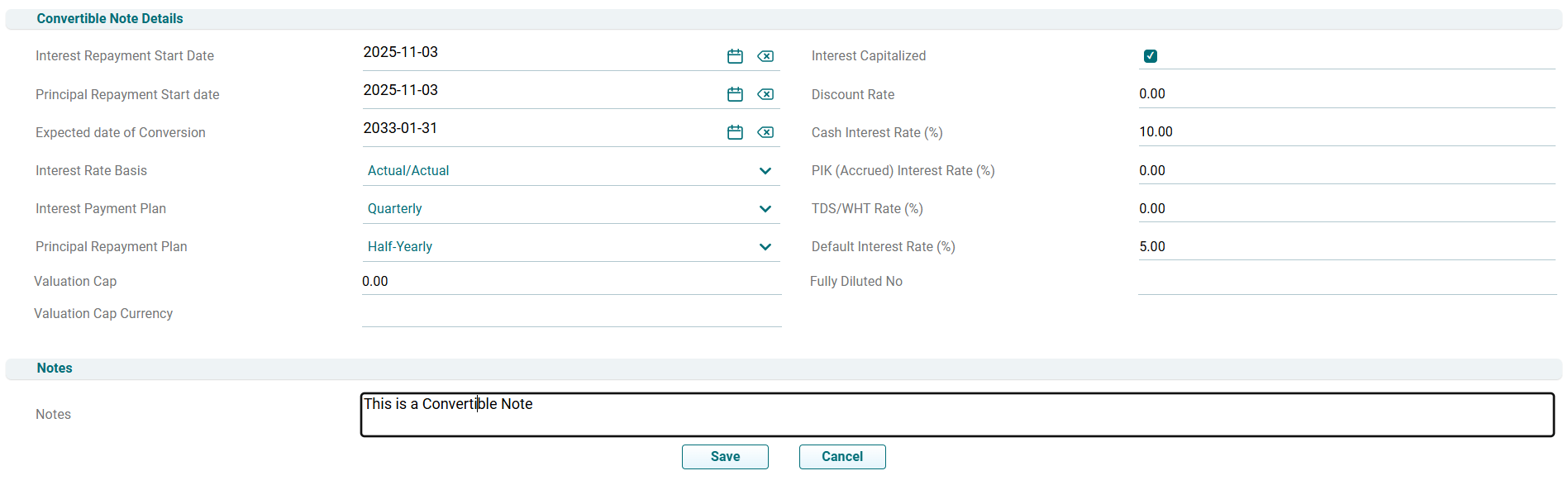Focus the Fully Diluted No field
This screenshot has width=1568, height=485.
point(1346,282)
